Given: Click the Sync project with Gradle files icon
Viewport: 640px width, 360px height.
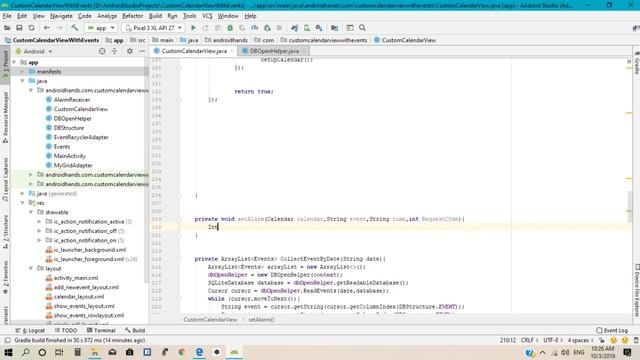Looking at the screenshot, I should click(294, 28).
